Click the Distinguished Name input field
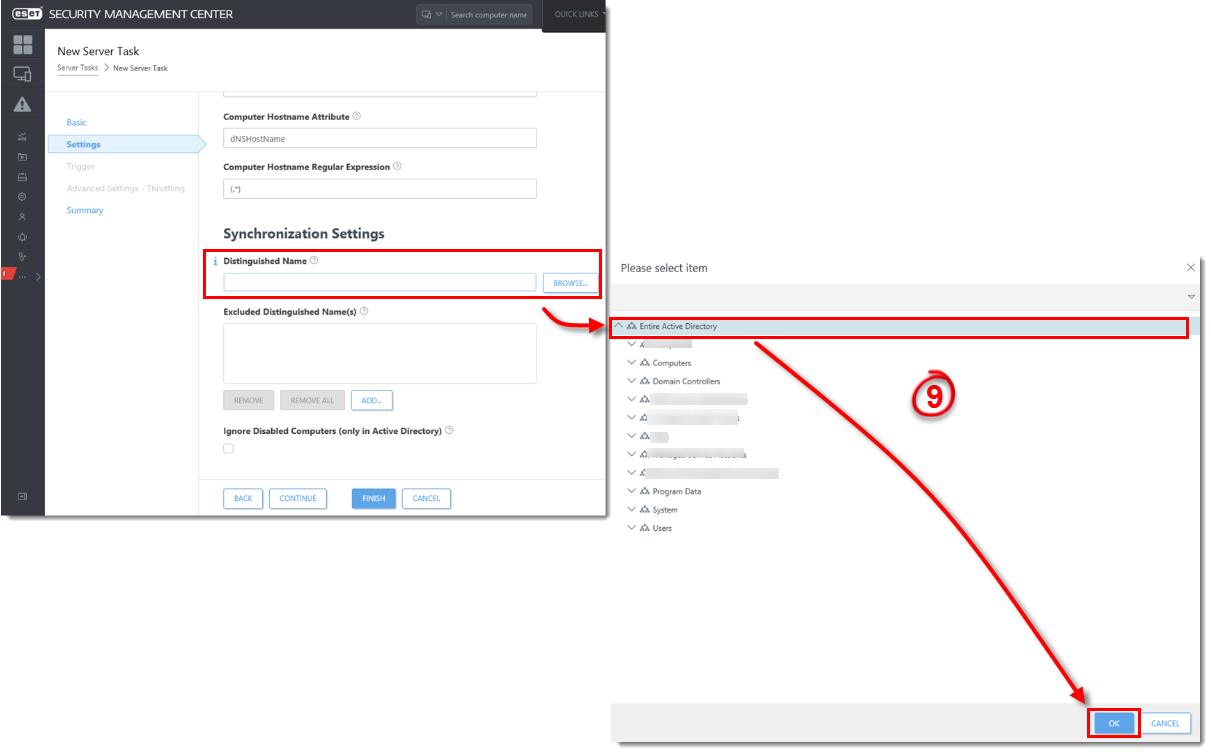Screen dimensions: 1211x754 click(x=380, y=282)
